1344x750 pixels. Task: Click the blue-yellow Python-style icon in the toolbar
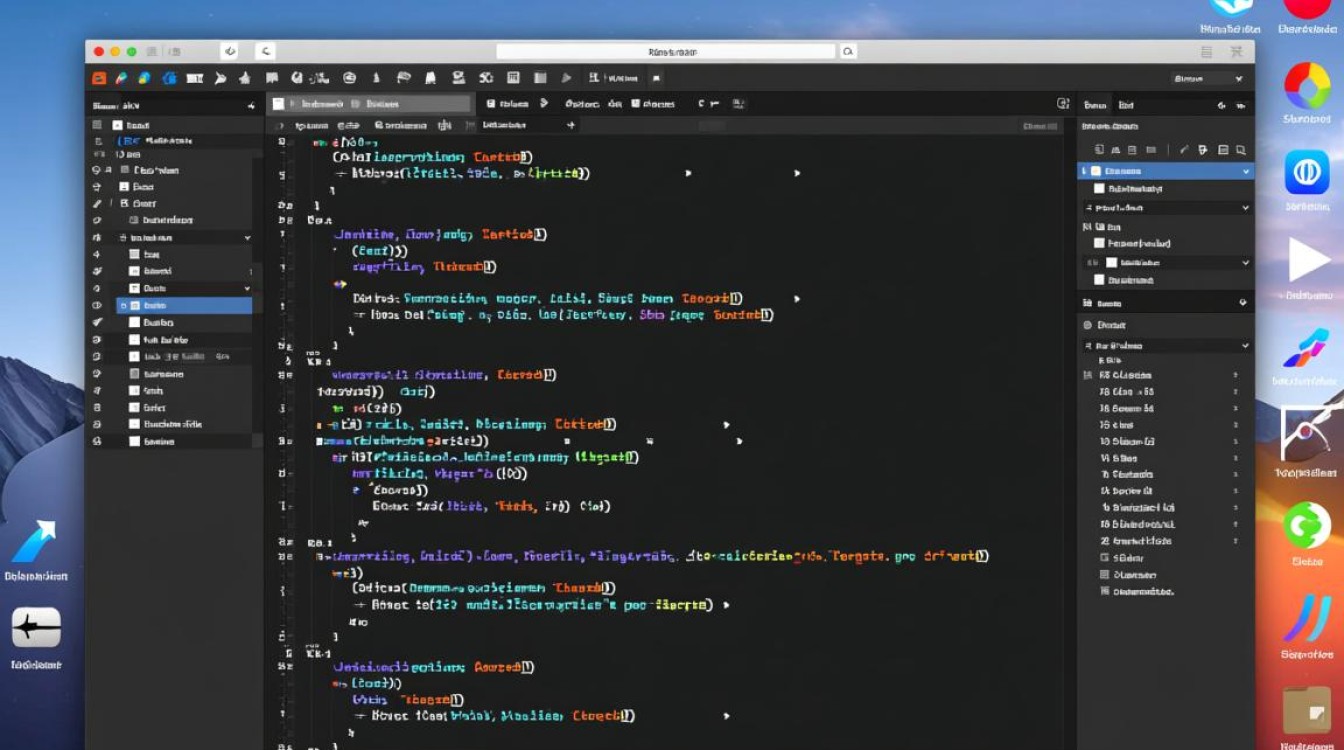point(144,78)
